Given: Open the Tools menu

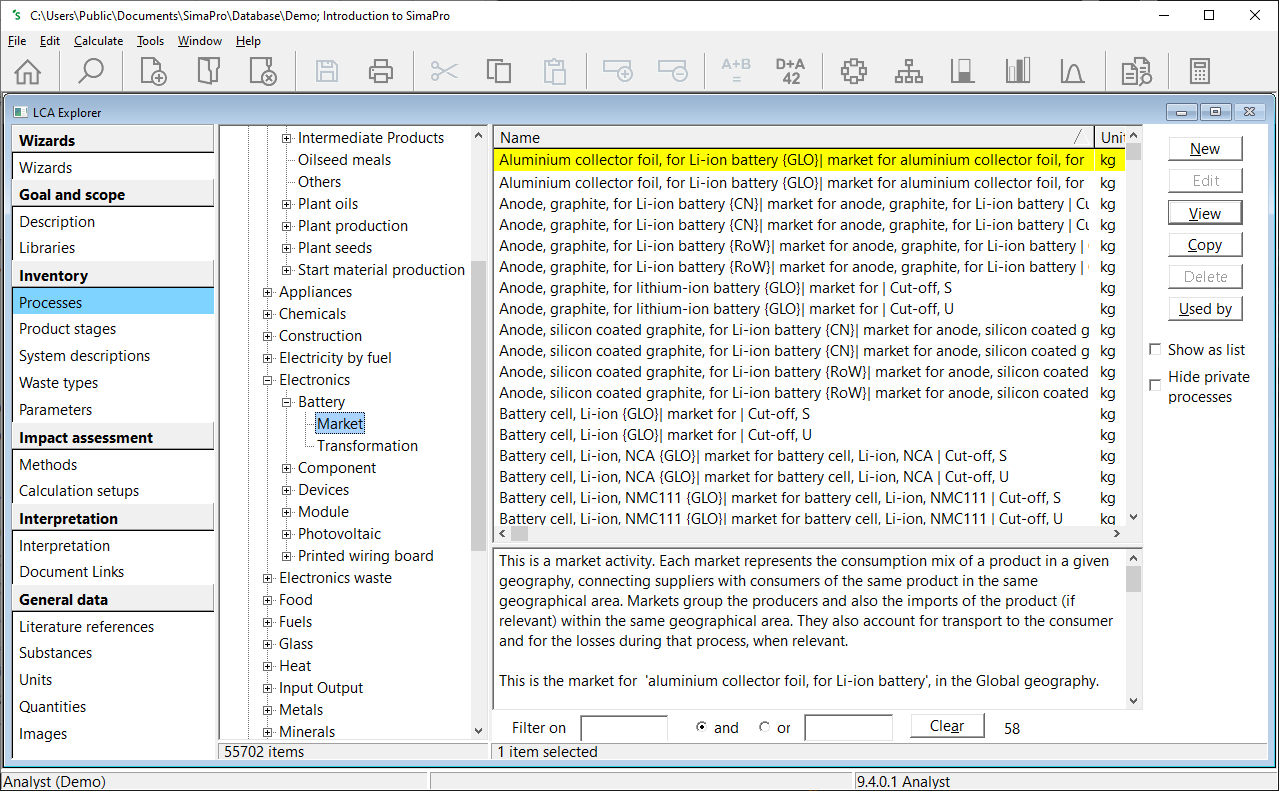Looking at the screenshot, I should (x=150, y=41).
